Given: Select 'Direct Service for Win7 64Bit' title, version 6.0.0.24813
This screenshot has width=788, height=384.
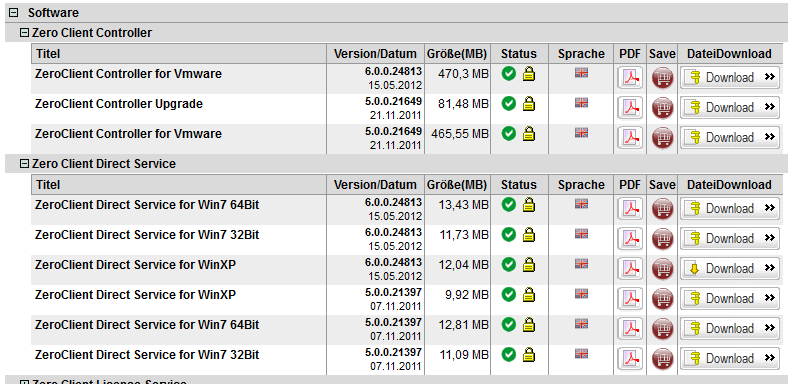Looking at the screenshot, I should coord(147,205).
